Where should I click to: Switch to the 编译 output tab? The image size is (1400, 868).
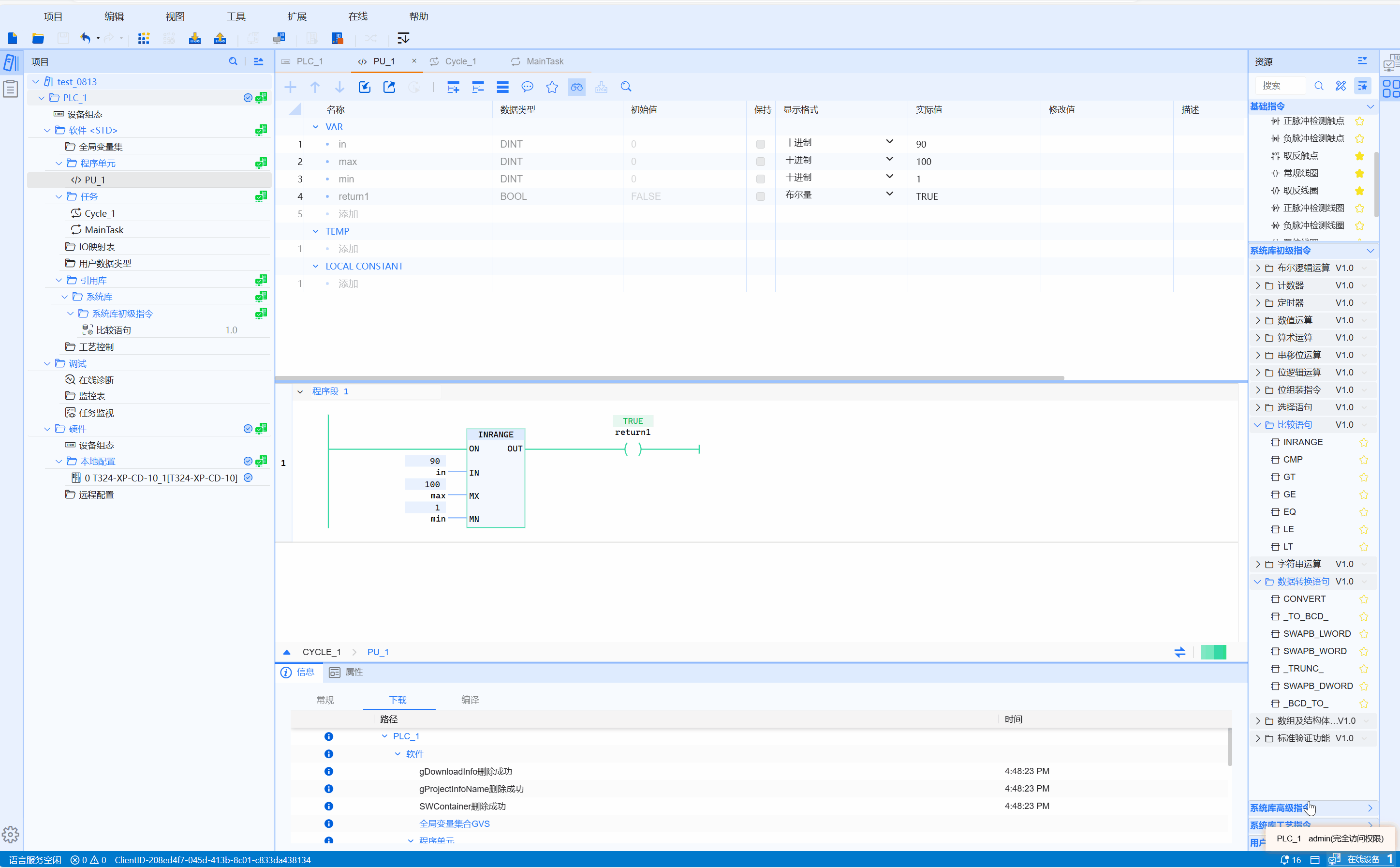470,700
